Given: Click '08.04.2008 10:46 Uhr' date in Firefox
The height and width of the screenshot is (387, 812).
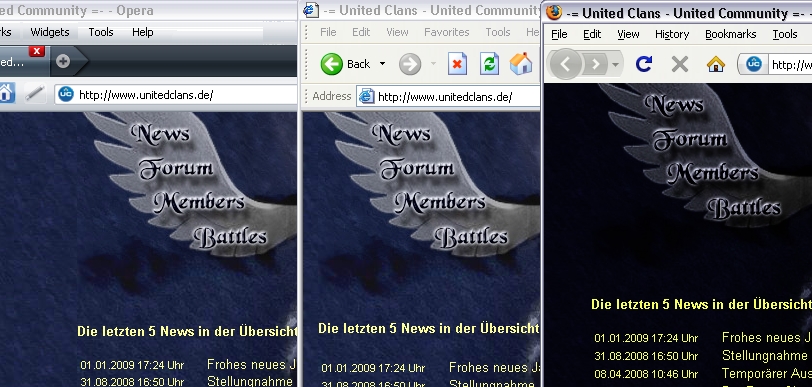Looking at the screenshot, I should [x=646, y=374].
